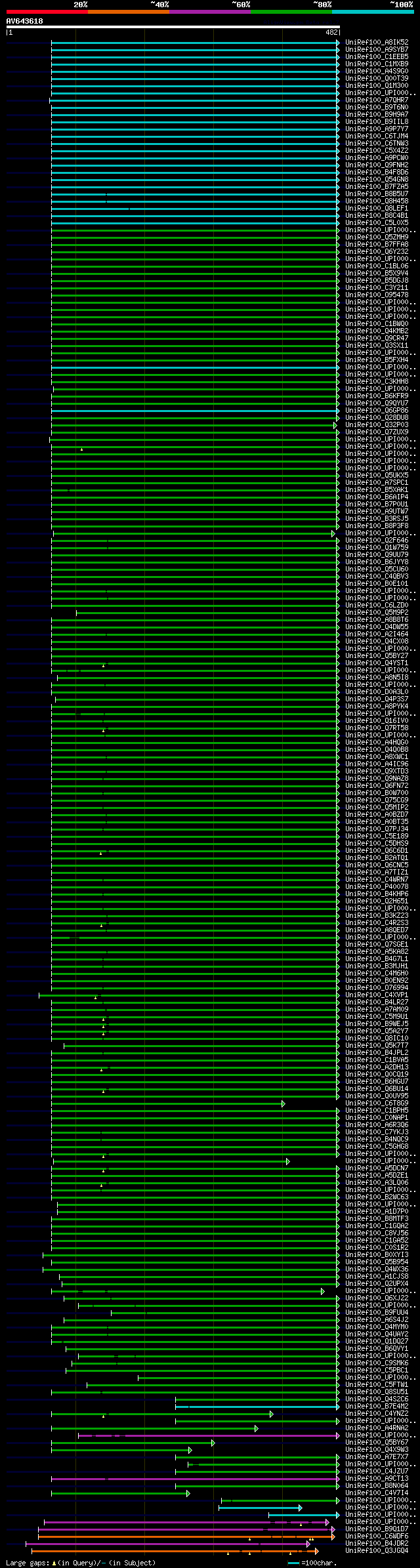Open hit UniRef100_B8MTF3
Viewport: 420px width, 1568px height.
click(x=377, y=1219)
